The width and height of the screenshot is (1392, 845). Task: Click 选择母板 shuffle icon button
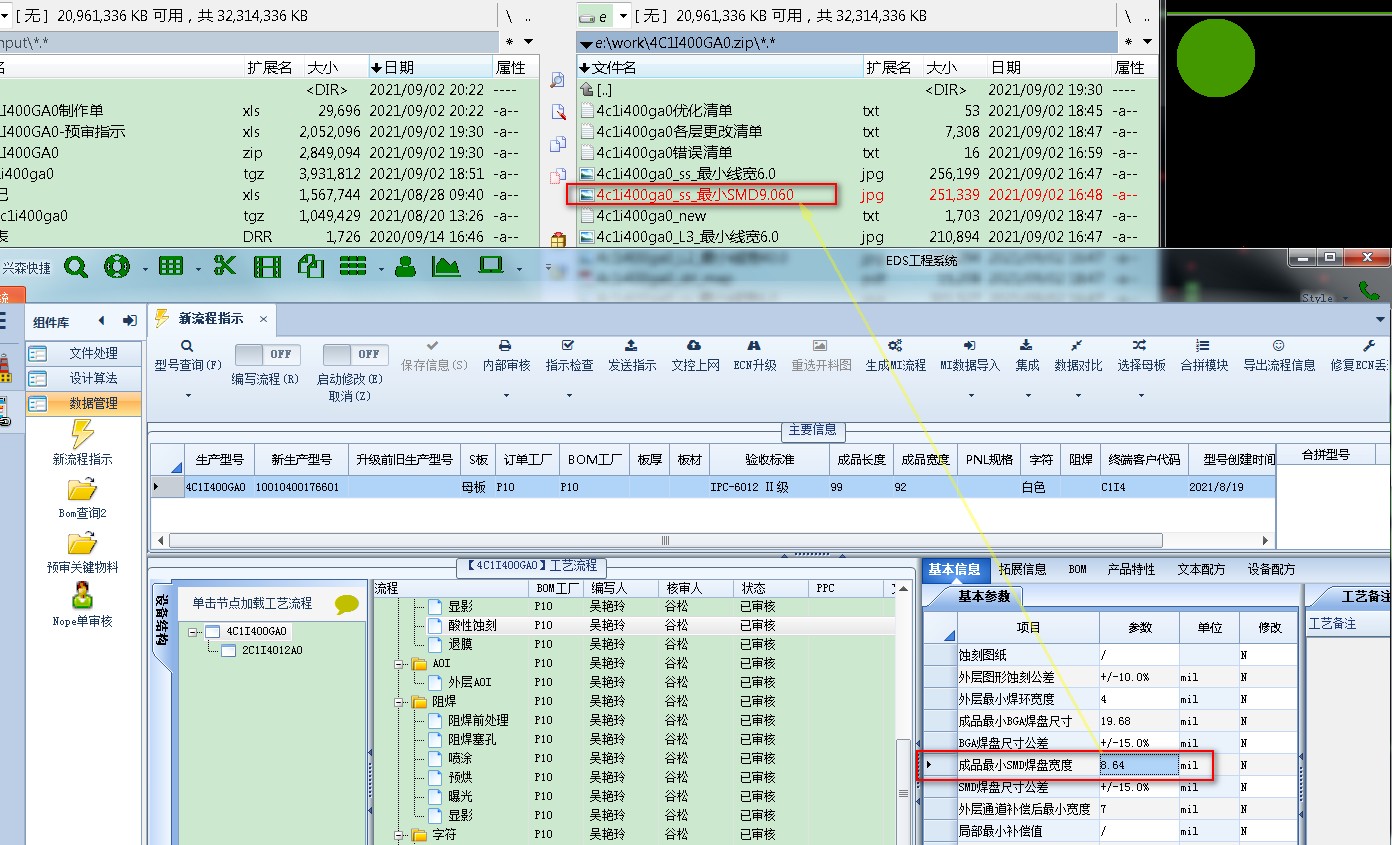pos(1141,356)
